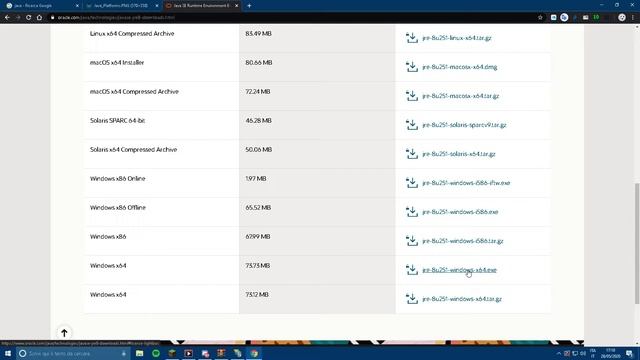
Task: Go forward in browser history
Action: point(18,18)
